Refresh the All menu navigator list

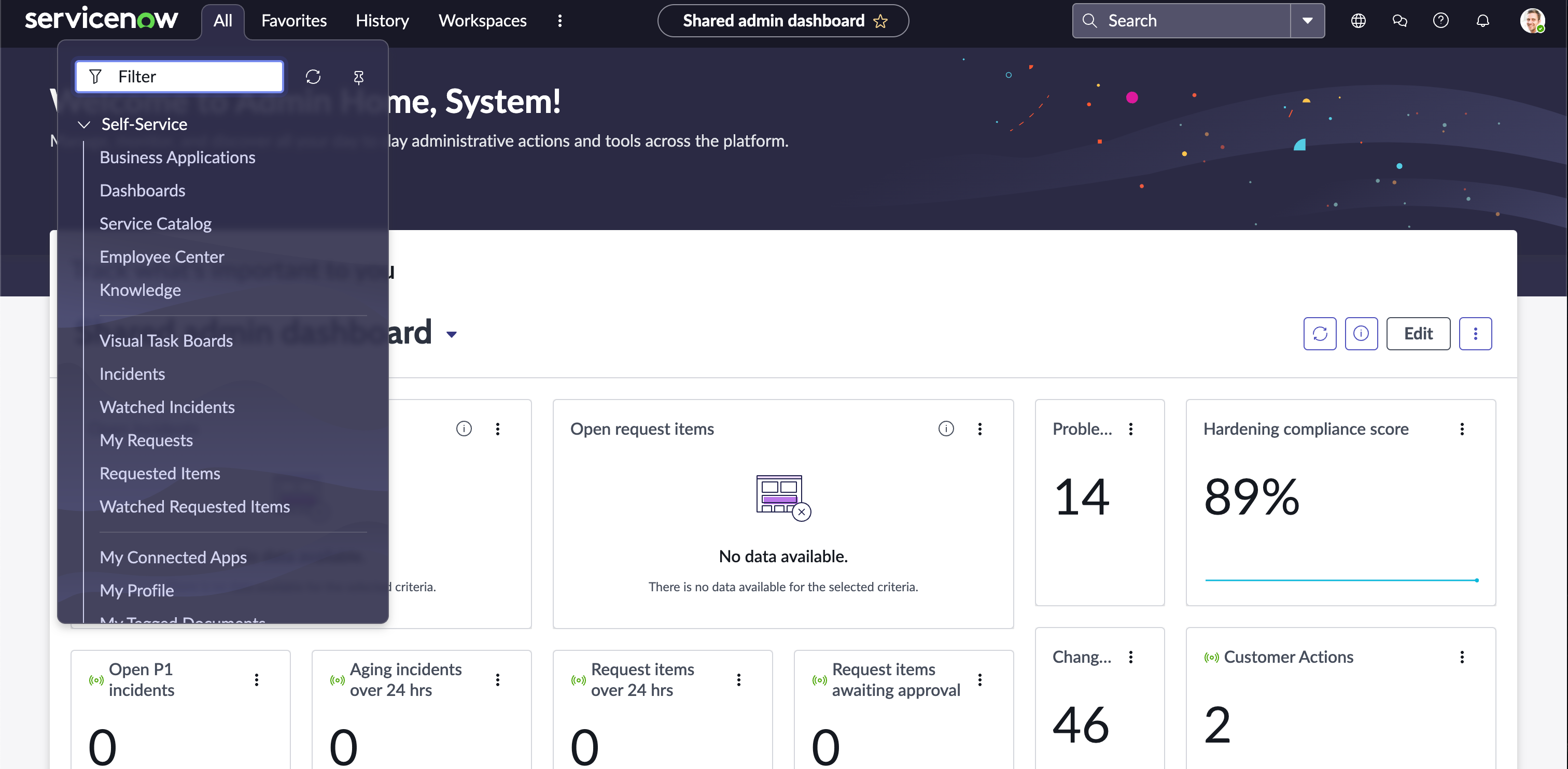[313, 77]
